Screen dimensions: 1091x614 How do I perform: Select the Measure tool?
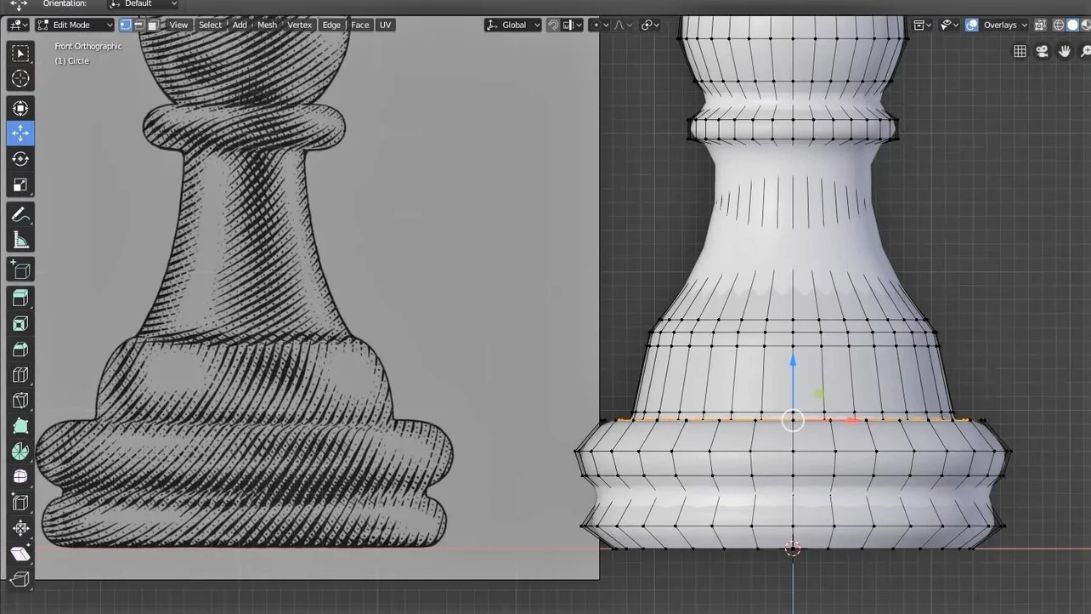pos(20,240)
